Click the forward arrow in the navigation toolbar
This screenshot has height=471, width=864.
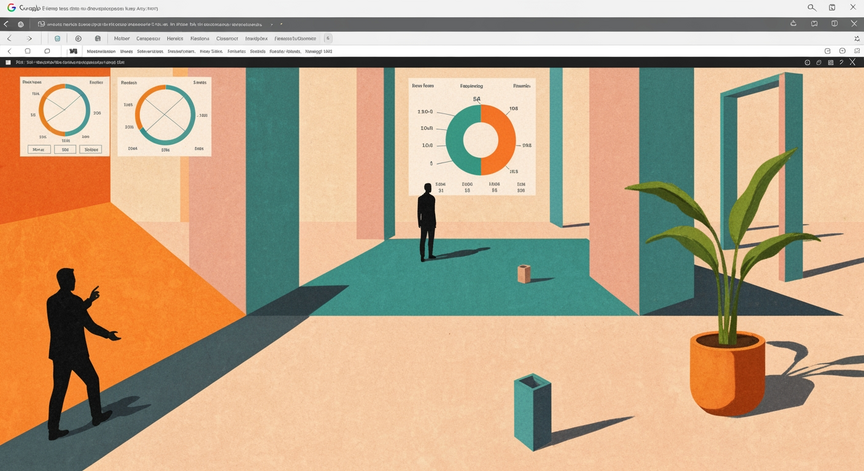(x=29, y=39)
